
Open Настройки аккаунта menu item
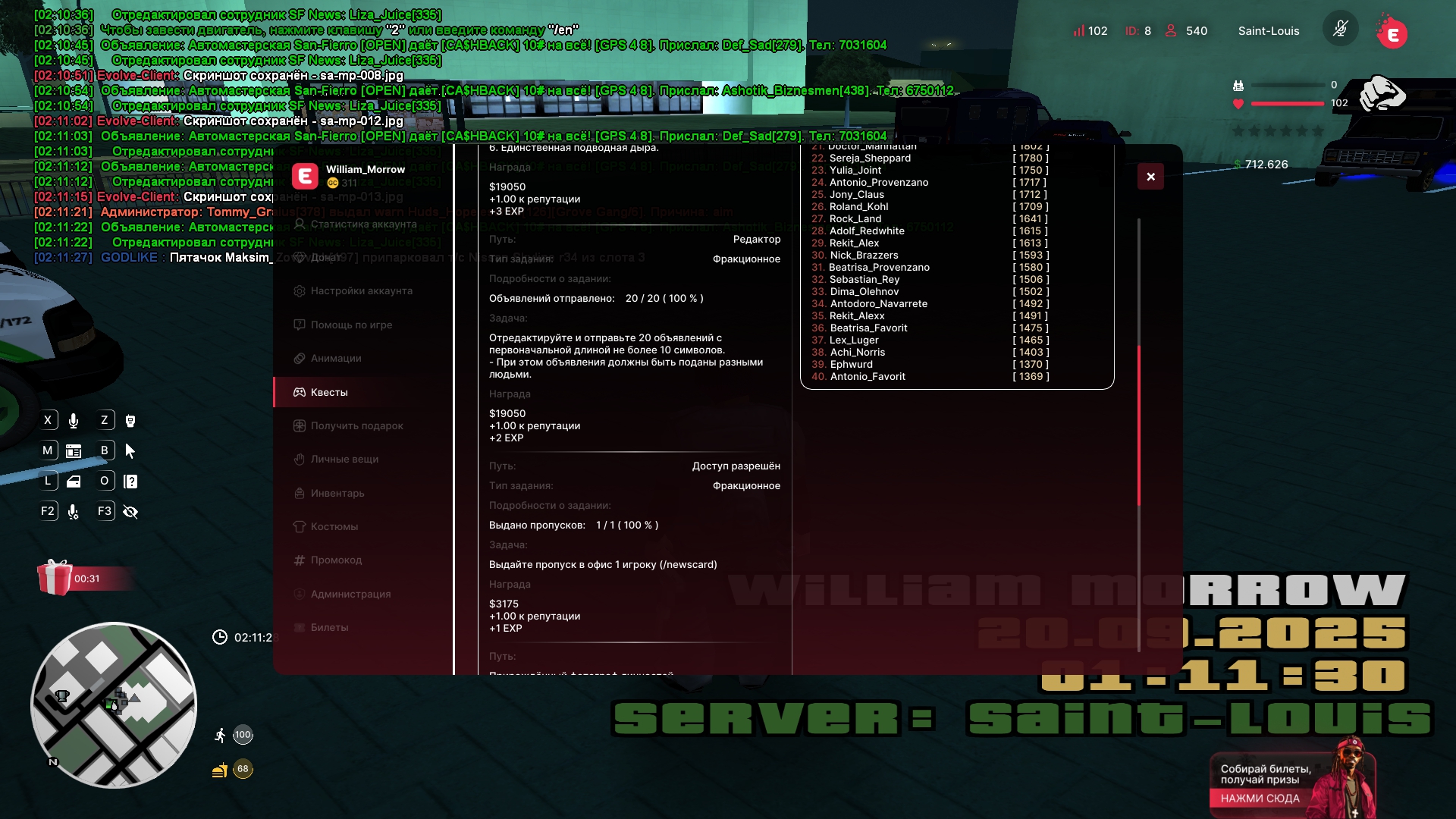coord(361,291)
